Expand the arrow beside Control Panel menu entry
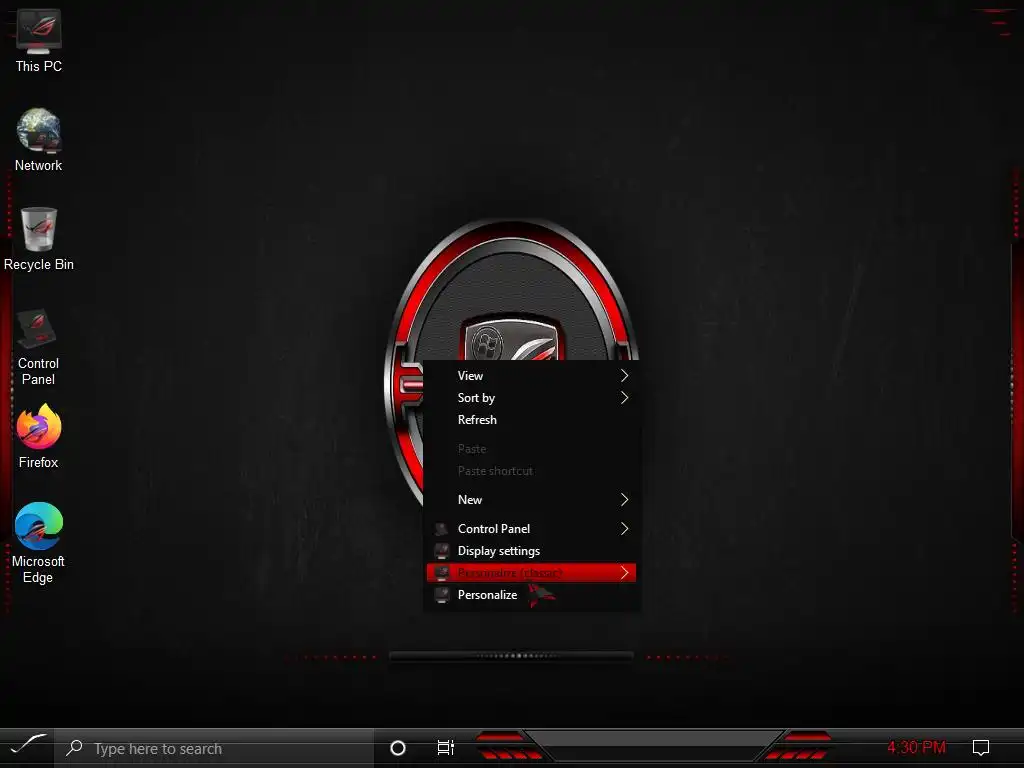 point(624,528)
